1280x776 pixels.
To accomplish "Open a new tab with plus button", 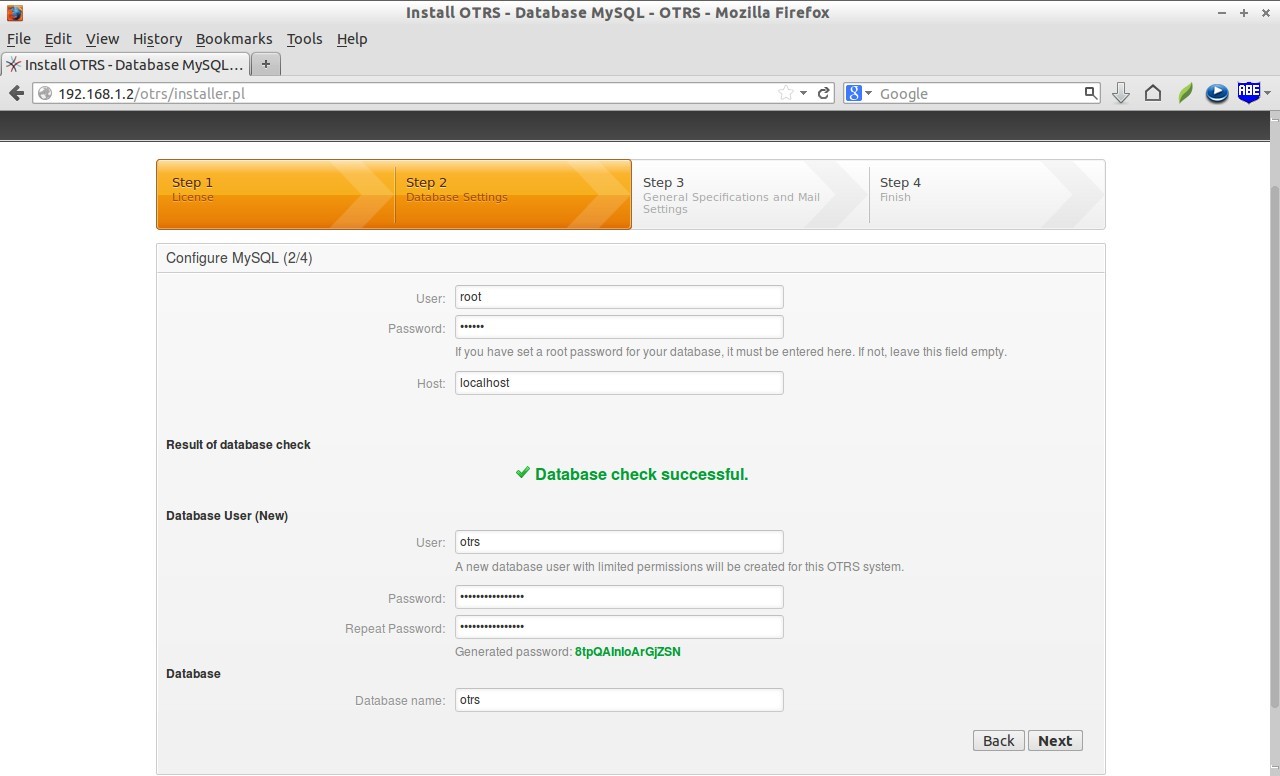I will [265, 64].
